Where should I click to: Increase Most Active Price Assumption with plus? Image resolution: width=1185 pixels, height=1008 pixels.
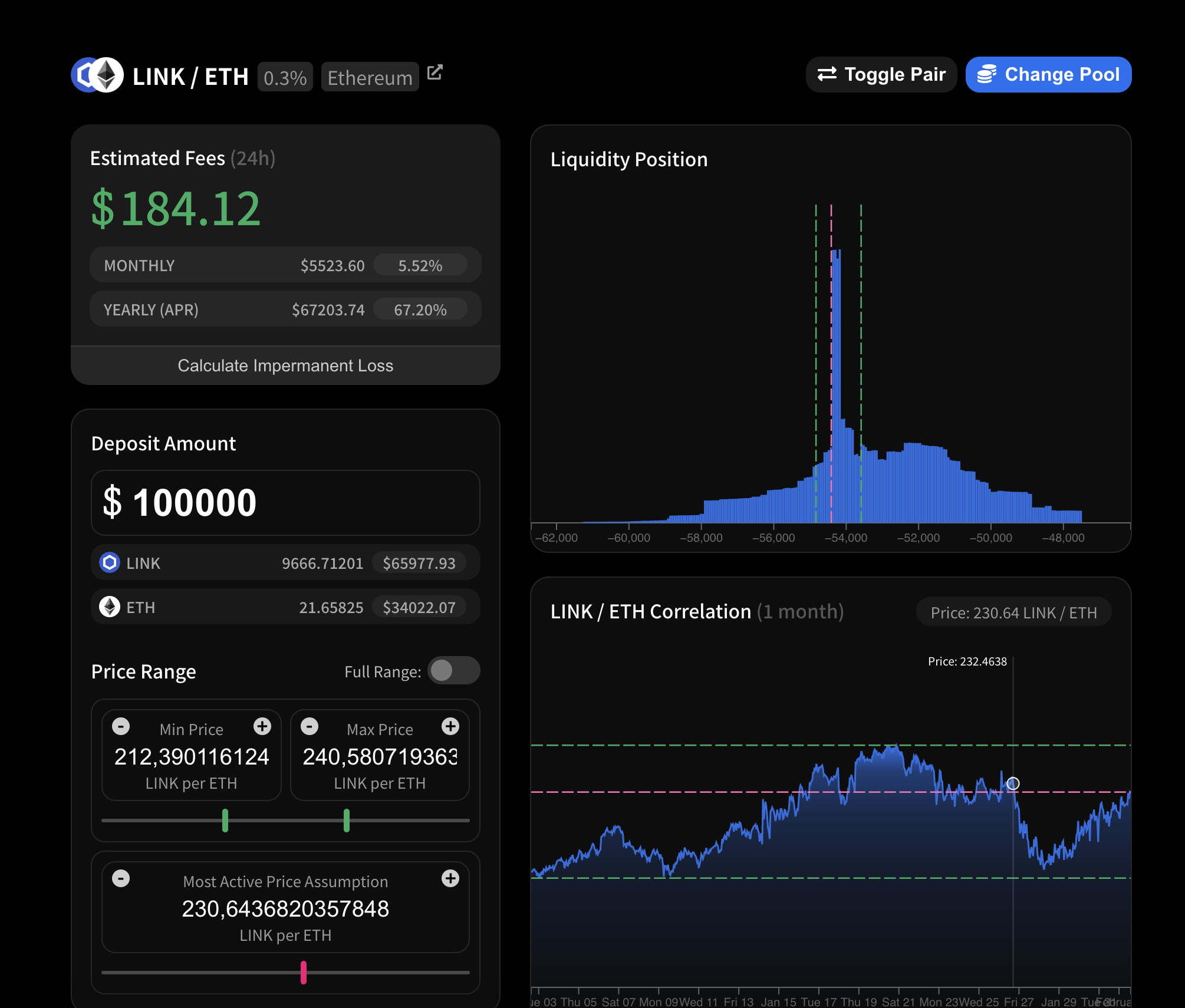coord(450,878)
